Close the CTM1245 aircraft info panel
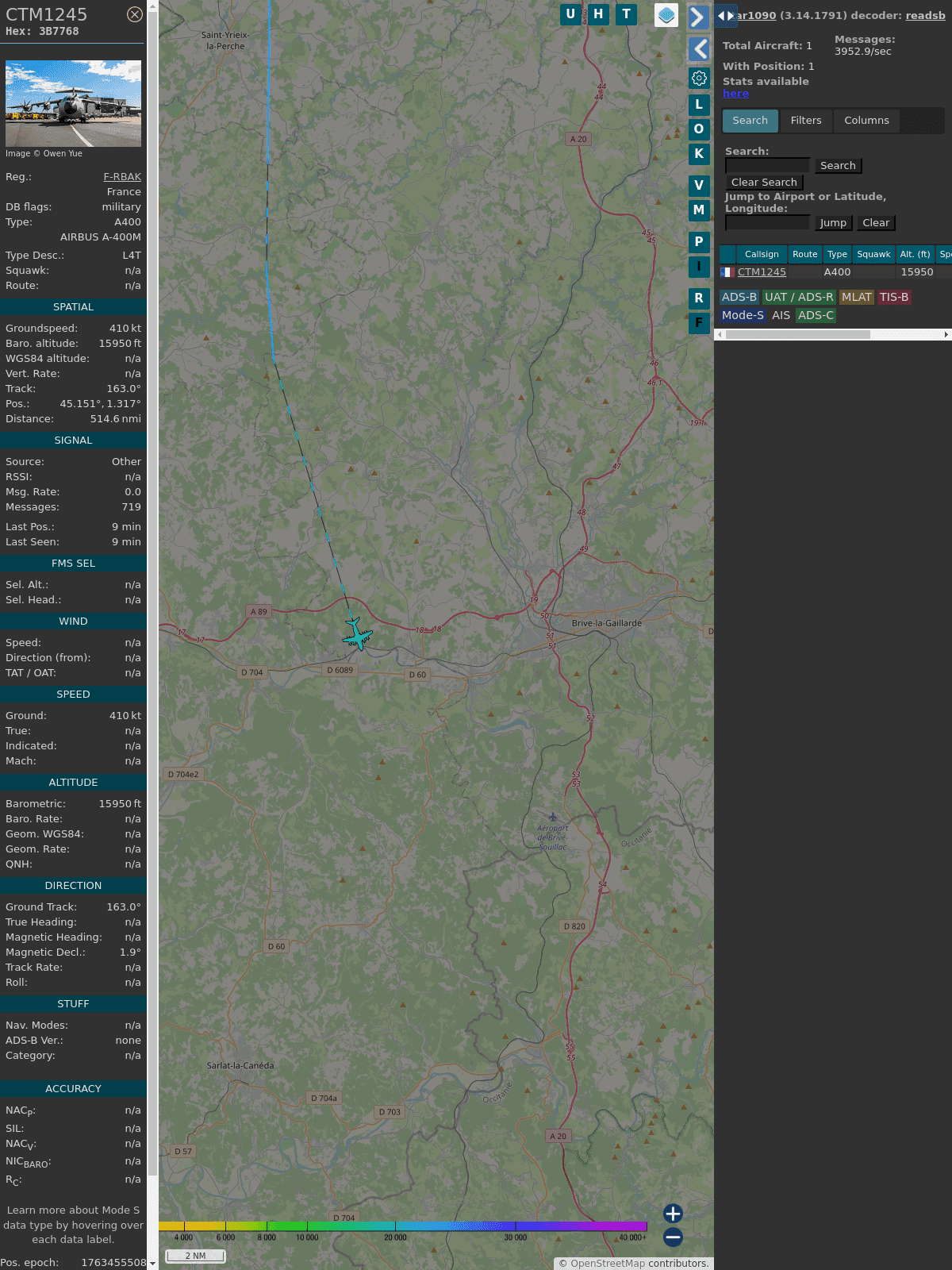Viewport: 952px width, 1270px height. (x=135, y=14)
